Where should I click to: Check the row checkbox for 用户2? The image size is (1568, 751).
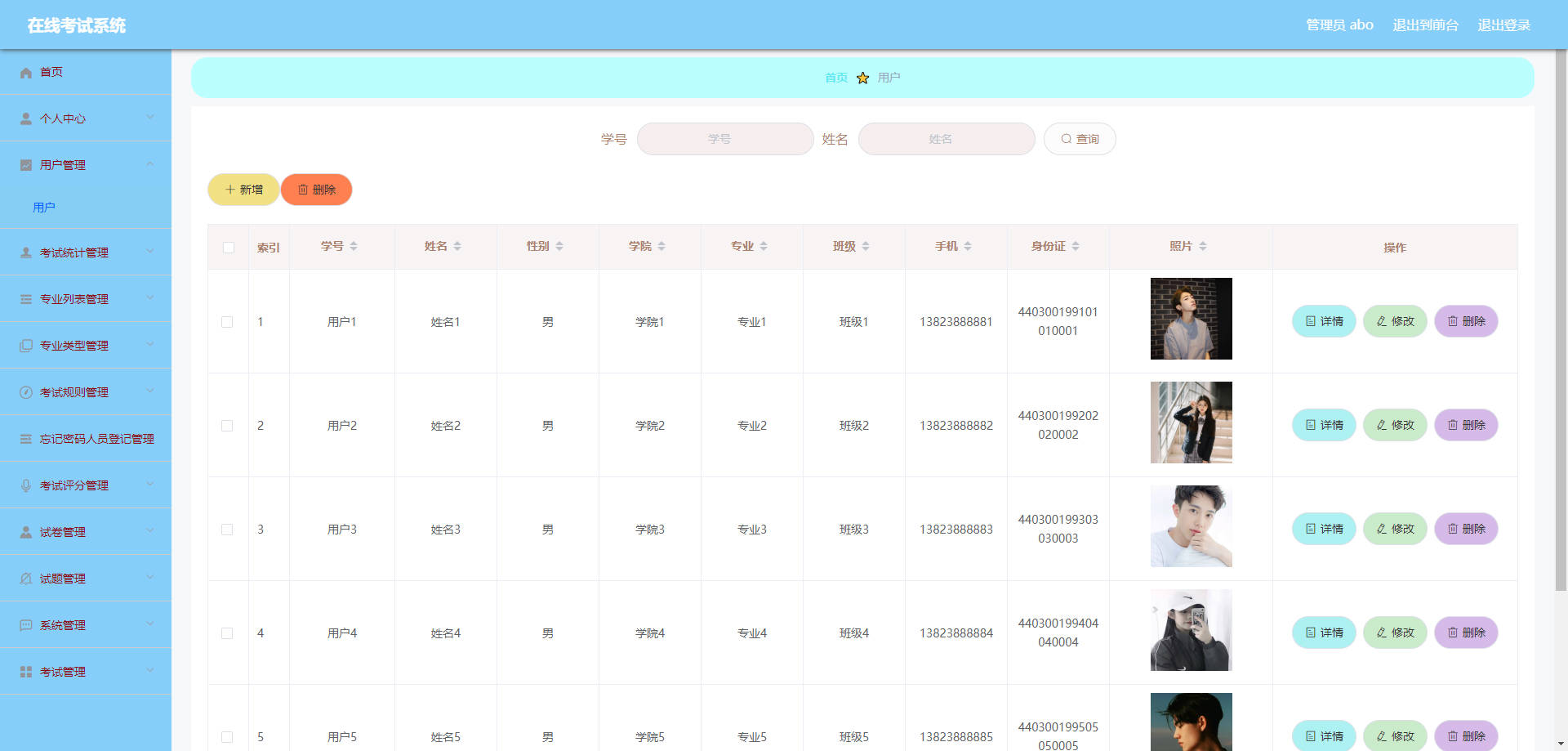coord(227,426)
